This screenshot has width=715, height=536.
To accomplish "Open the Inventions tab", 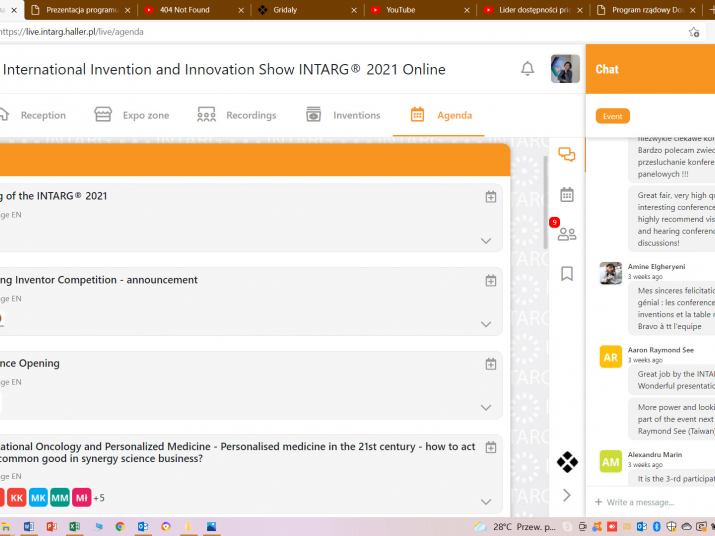I will point(343,115).
